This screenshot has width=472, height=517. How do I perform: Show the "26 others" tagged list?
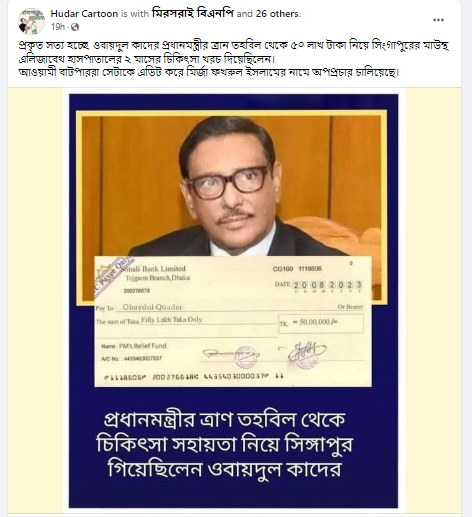pyautogui.click(x=278, y=14)
